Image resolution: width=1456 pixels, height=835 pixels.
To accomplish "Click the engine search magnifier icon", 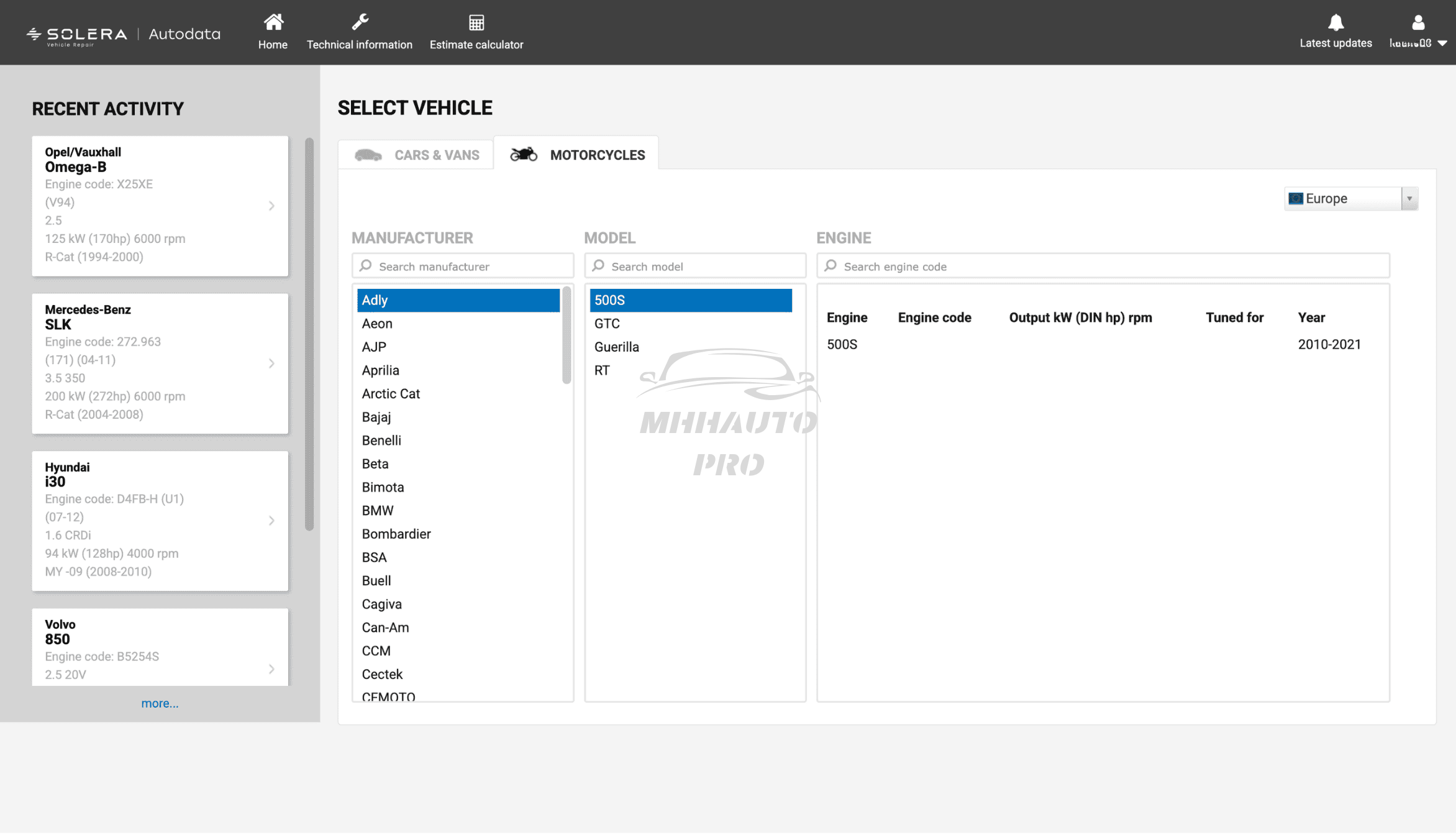I will coord(830,266).
